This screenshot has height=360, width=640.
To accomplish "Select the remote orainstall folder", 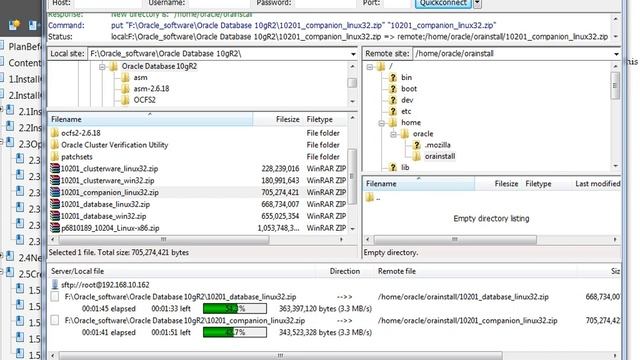I will [x=440, y=156].
